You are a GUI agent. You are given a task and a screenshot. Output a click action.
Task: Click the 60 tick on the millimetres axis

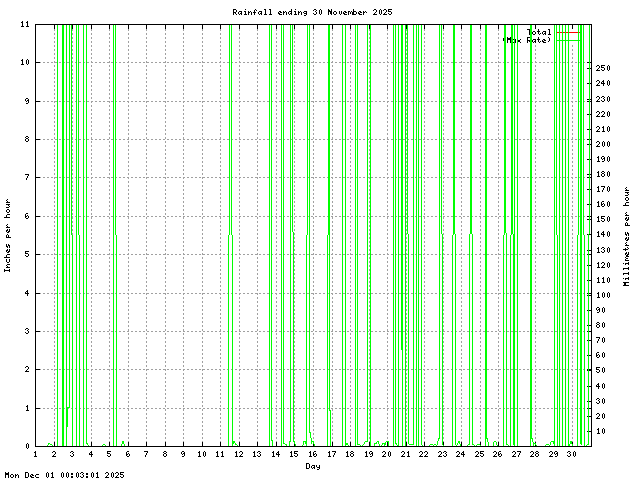(x=601, y=355)
